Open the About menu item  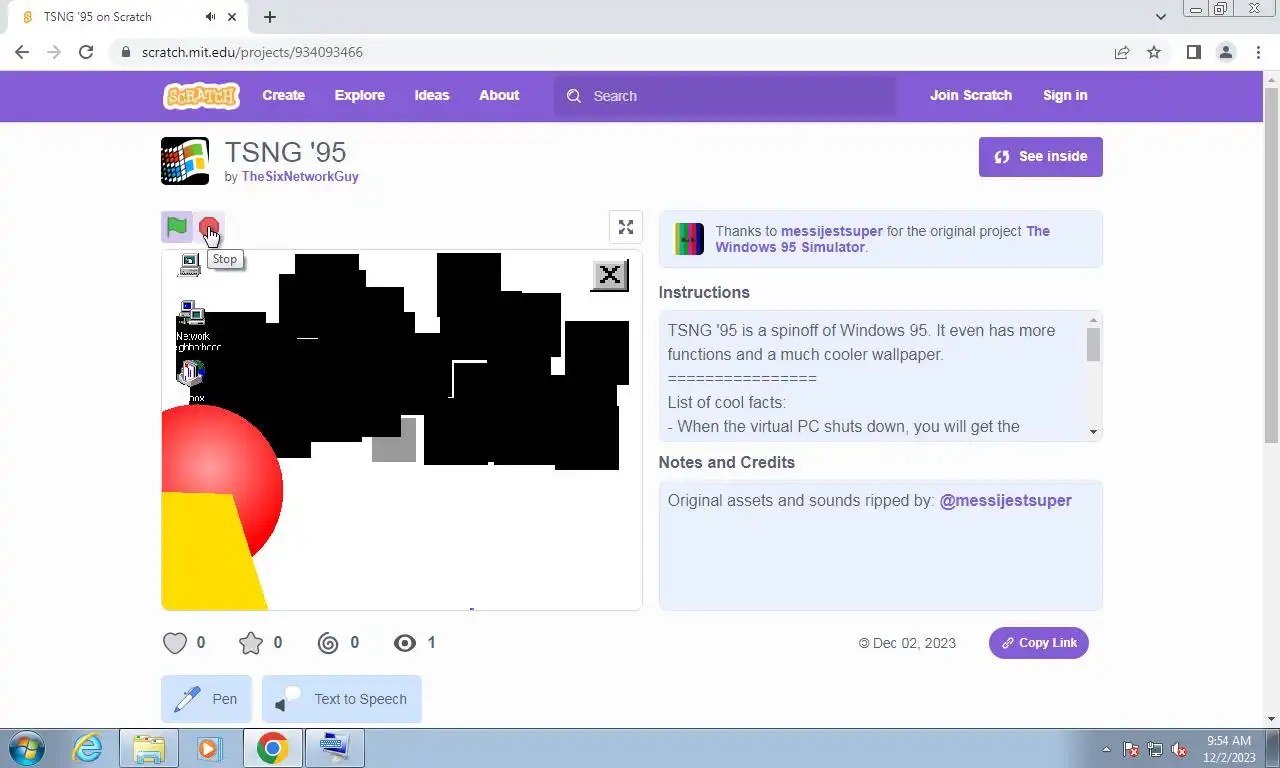[x=499, y=96]
